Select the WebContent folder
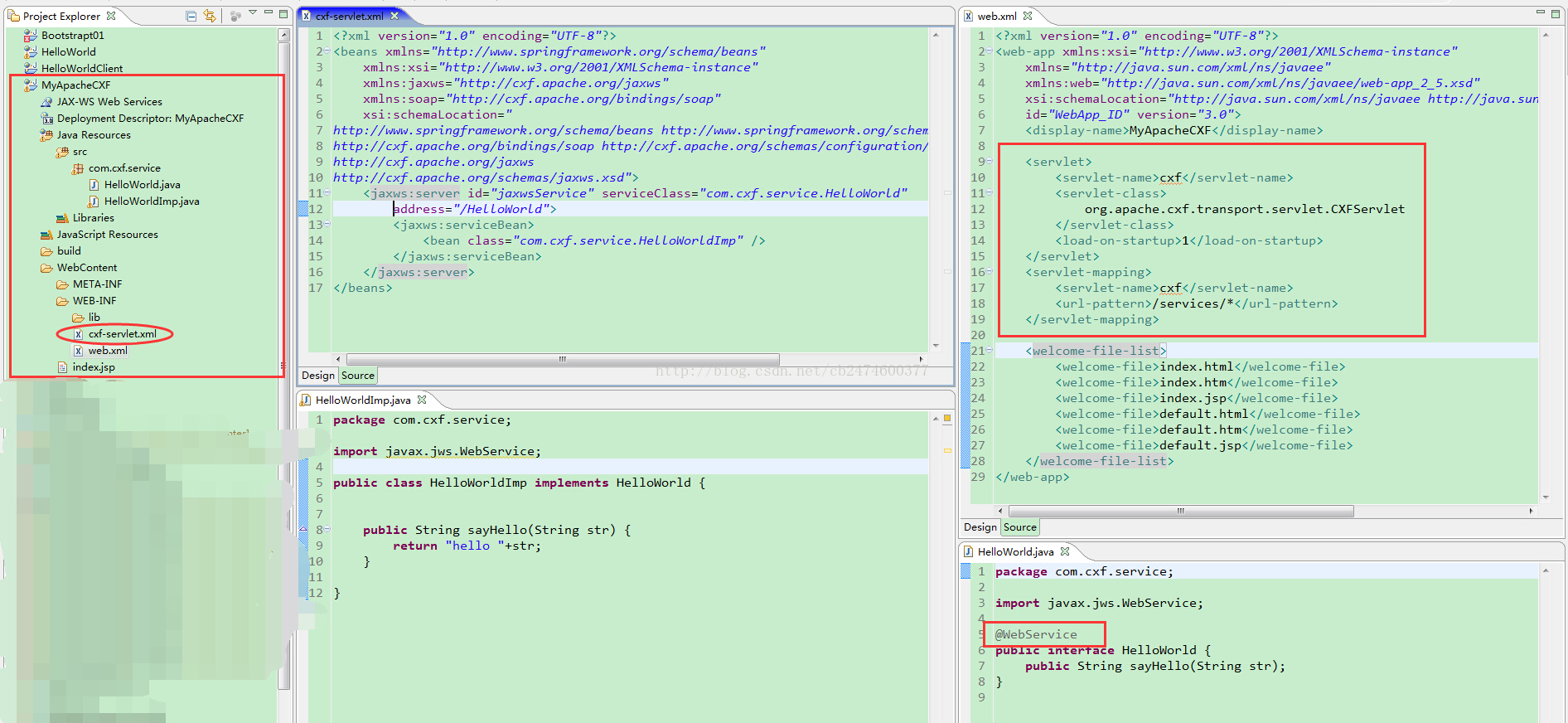 pyautogui.click(x=87, y=268)
